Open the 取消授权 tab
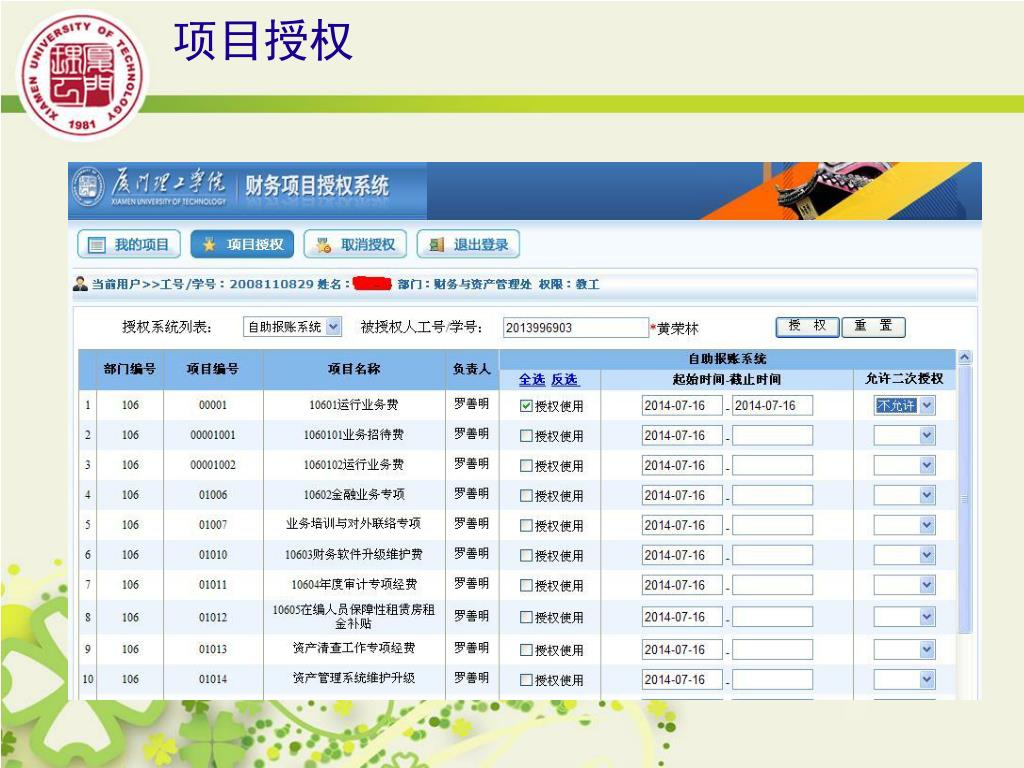Image resolution: width=1024 pixels, height=768 pixels. point(355,245)
